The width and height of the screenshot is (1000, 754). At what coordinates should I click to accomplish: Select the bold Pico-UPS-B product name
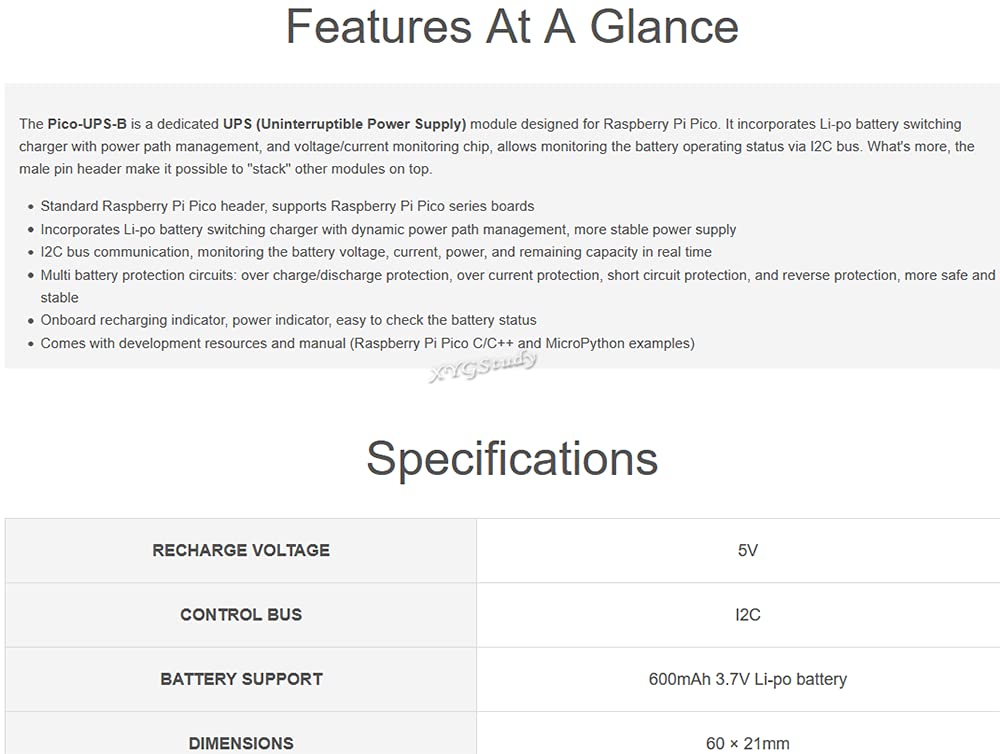87,124
